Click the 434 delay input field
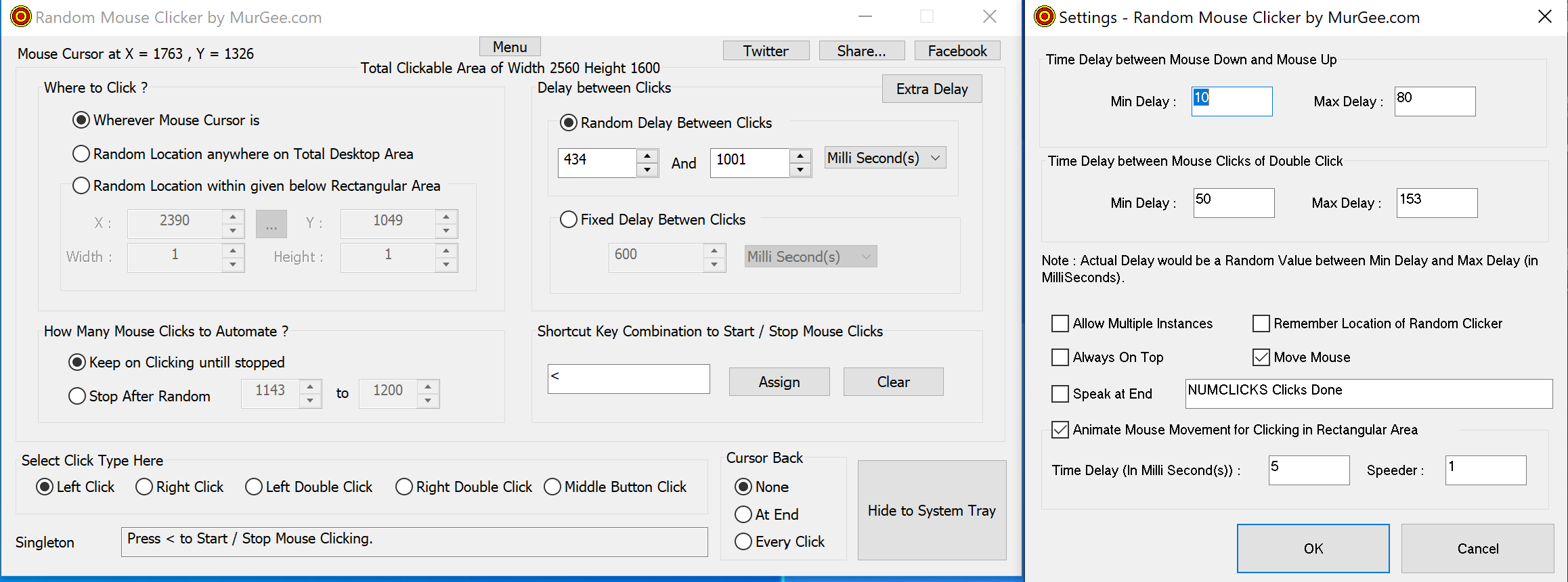This screenshot has height=582, width=1568. [x=597, y=162]
